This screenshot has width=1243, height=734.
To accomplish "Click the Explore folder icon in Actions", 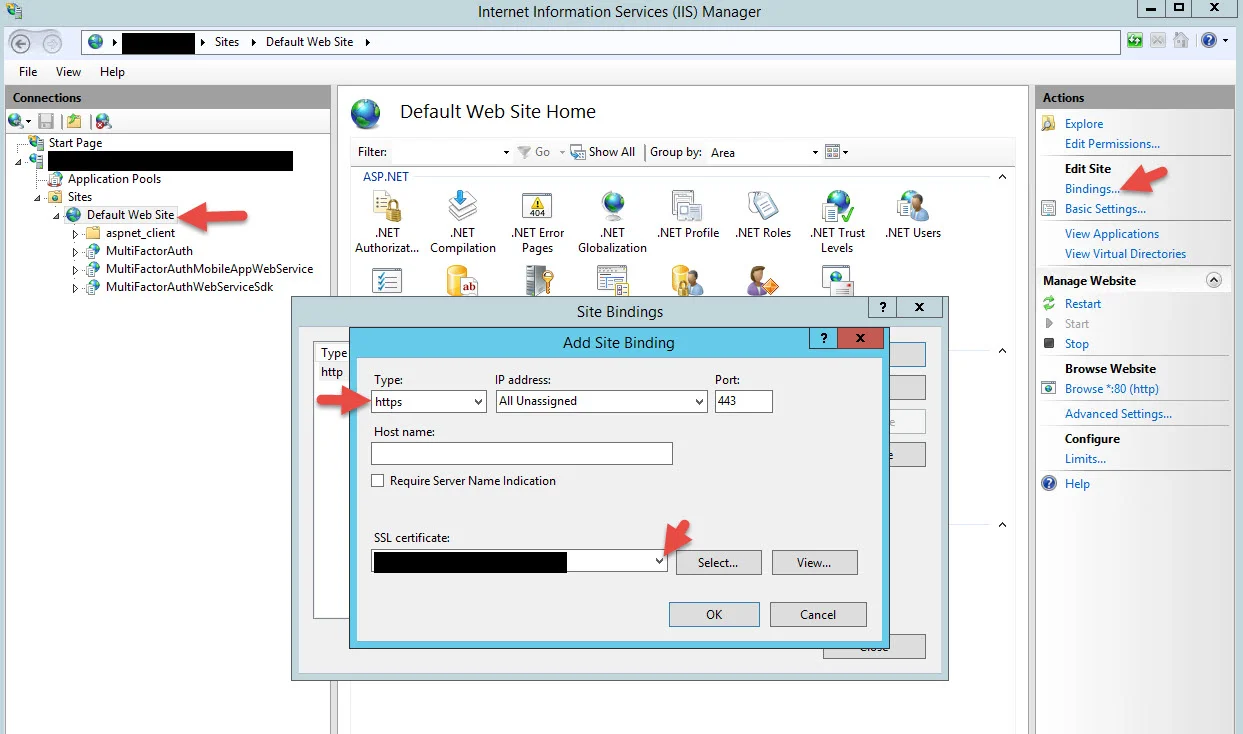I will click(x=1049, y=124).
